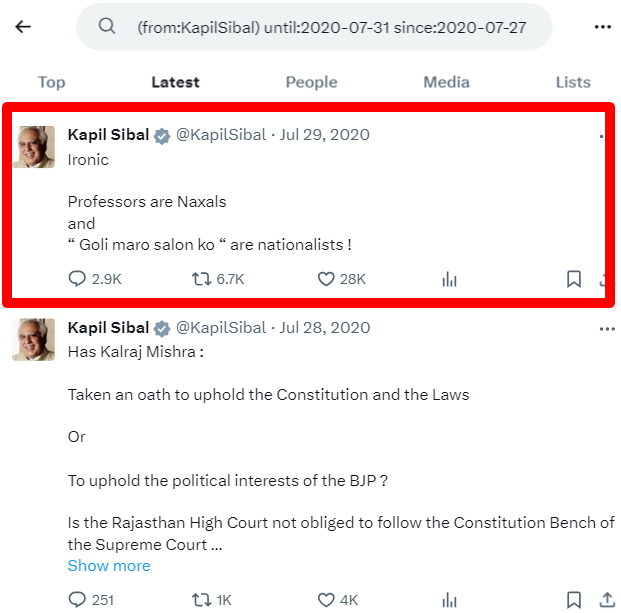Like the tweet with 28K likes
Screen dimensions: 621x613
point(326,279)
